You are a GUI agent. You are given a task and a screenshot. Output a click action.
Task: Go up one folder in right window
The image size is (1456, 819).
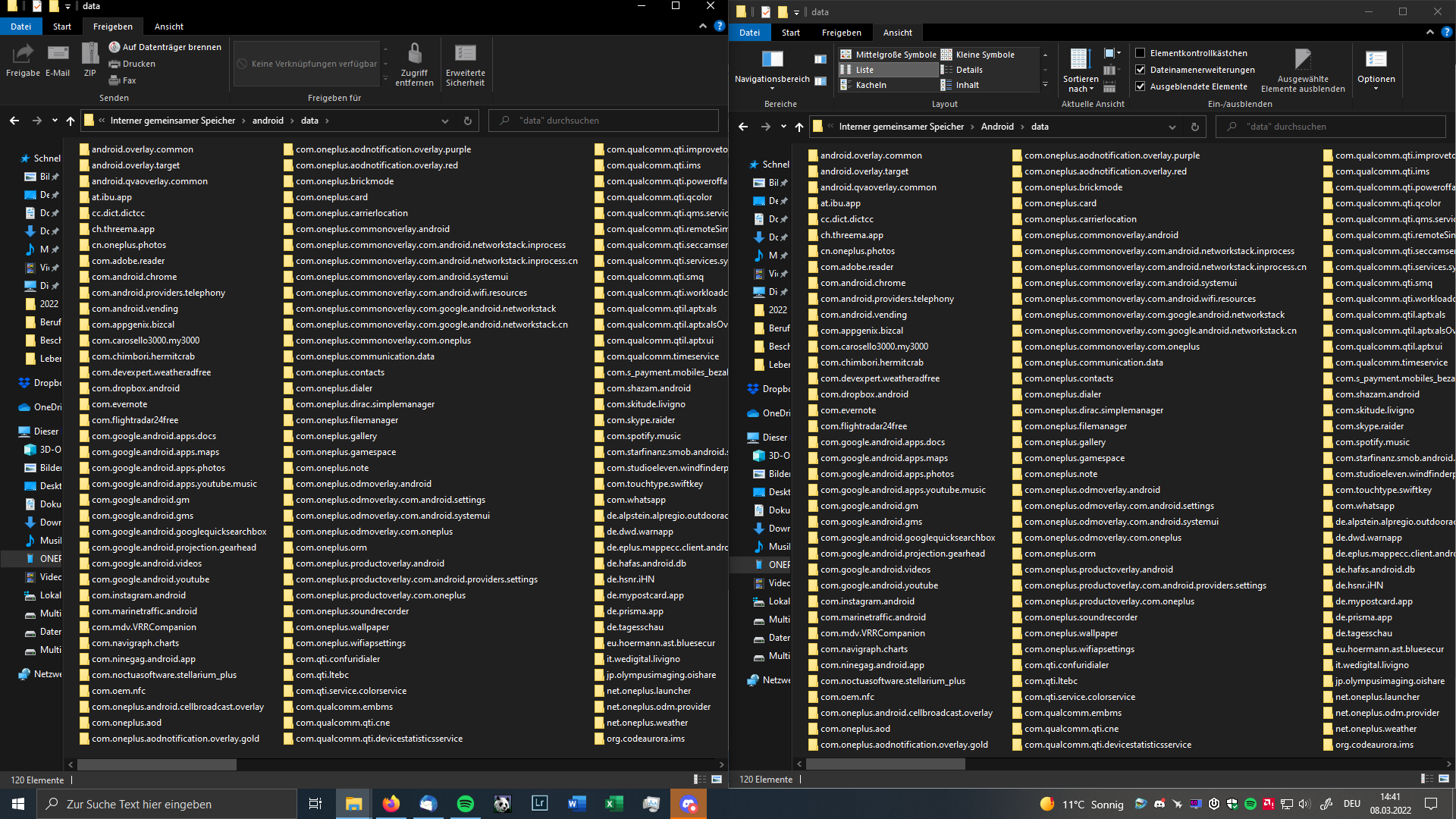(799, 127)
